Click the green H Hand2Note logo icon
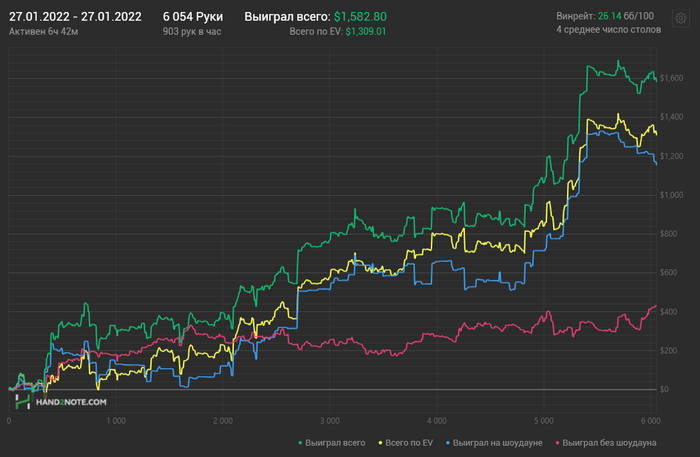This screenshot has height=457, width=700. 23,402
